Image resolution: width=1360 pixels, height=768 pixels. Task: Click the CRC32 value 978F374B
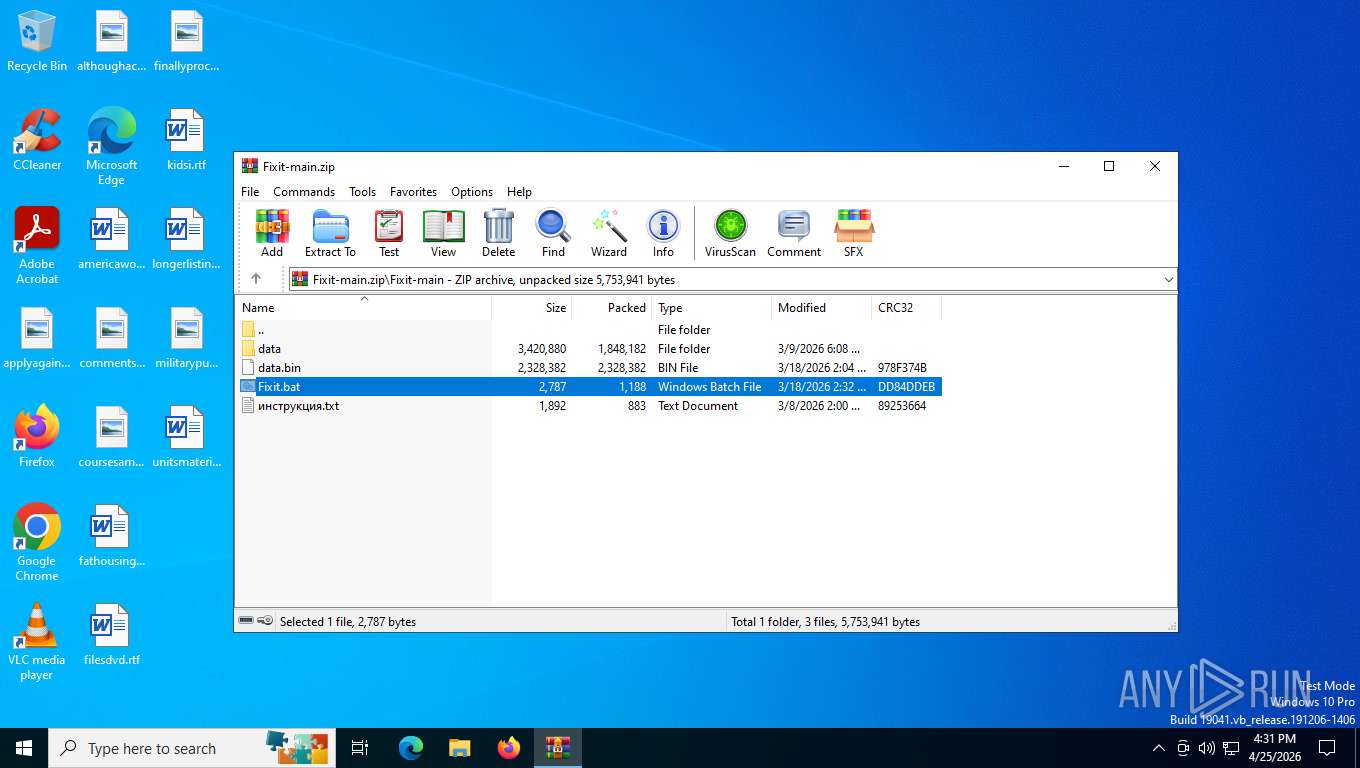click(x=902, y=368)
